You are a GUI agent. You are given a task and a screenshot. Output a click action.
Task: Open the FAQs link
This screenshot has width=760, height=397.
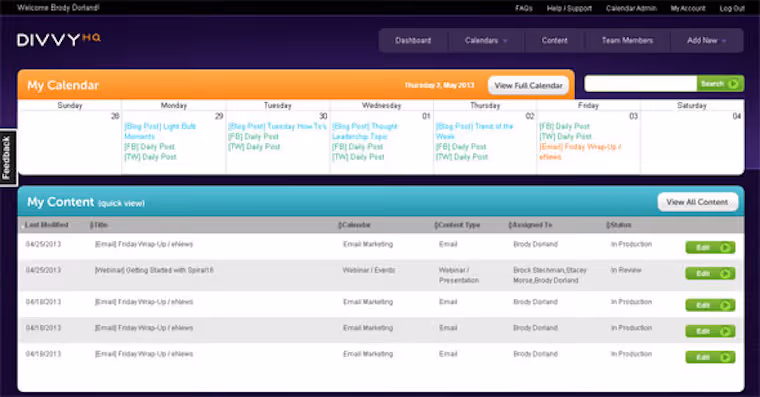(x=523, y=8)
